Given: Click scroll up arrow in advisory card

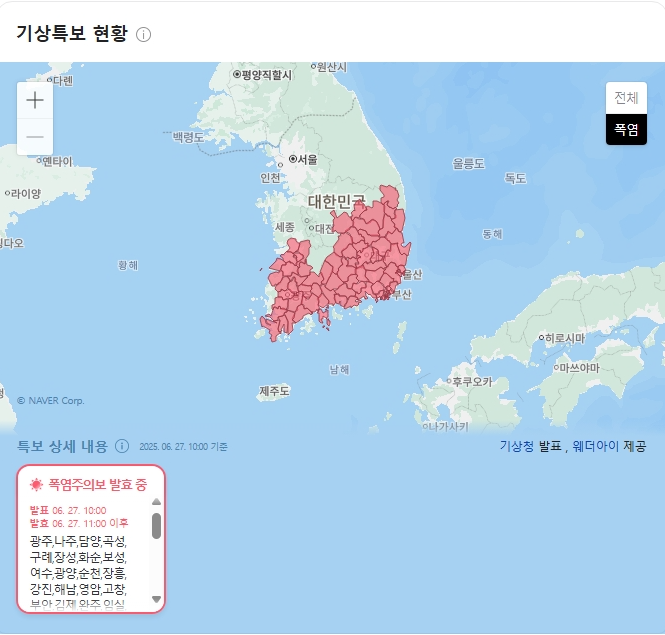Looking at the screenshot, I should click(156, 502).
